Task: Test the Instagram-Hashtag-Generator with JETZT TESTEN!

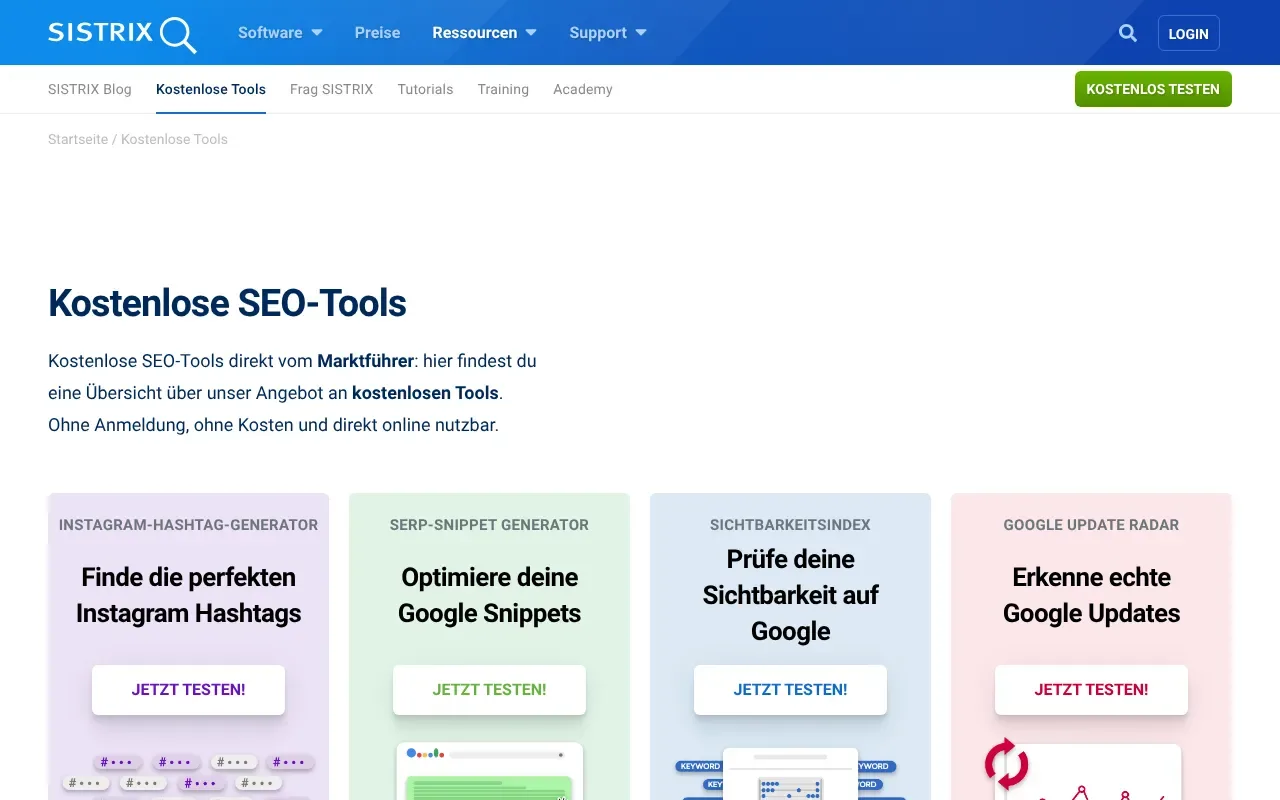Action: coord(188,689)
